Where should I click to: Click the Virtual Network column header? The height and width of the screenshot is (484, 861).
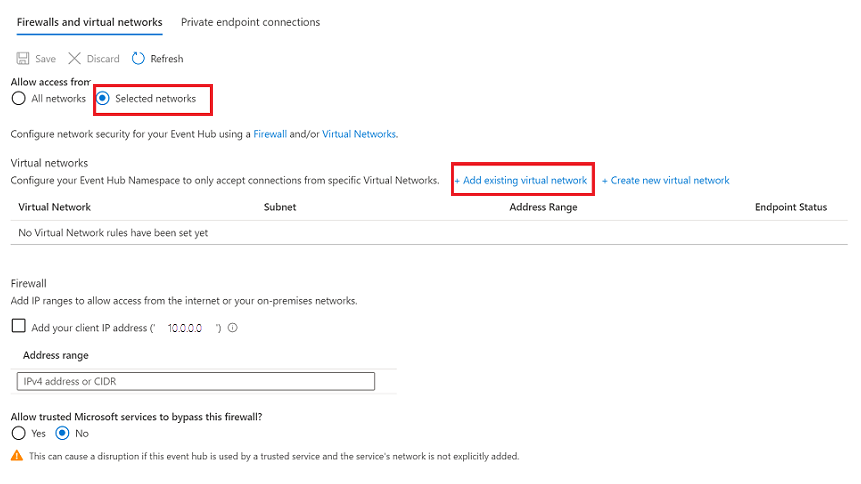(x=55, y=207)
